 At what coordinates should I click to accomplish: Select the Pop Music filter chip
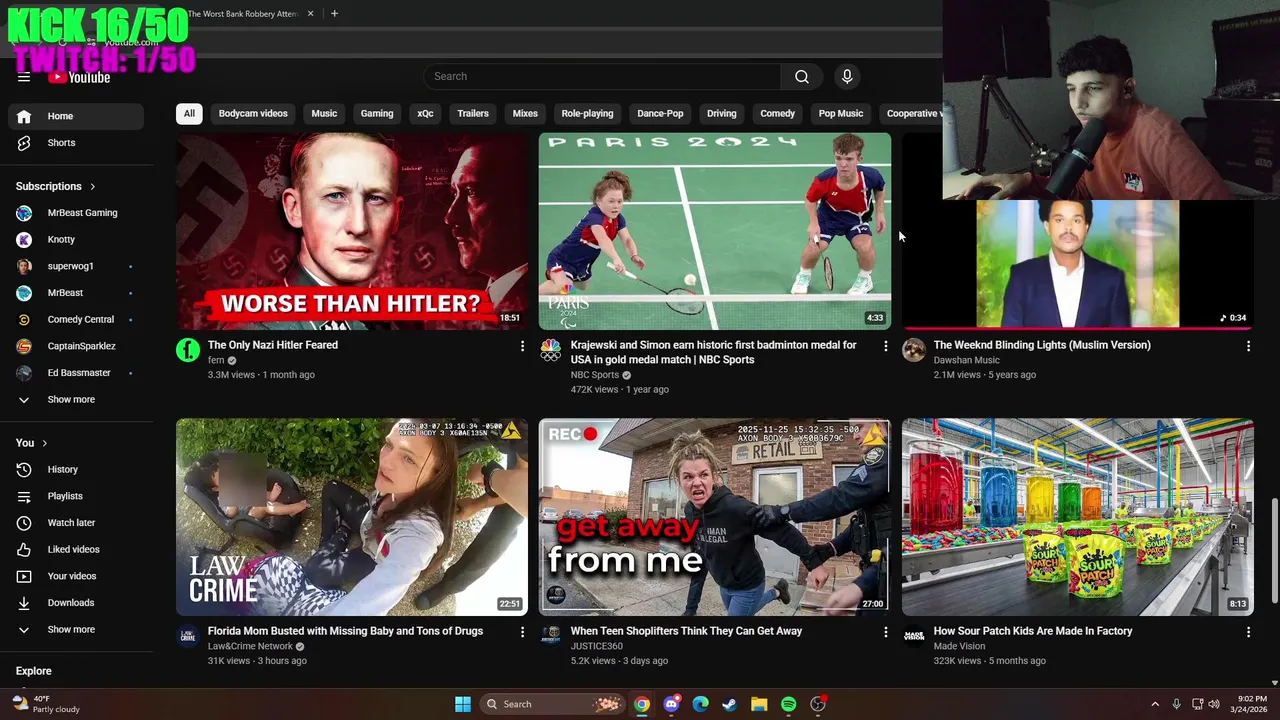click(x=841, y=114)
